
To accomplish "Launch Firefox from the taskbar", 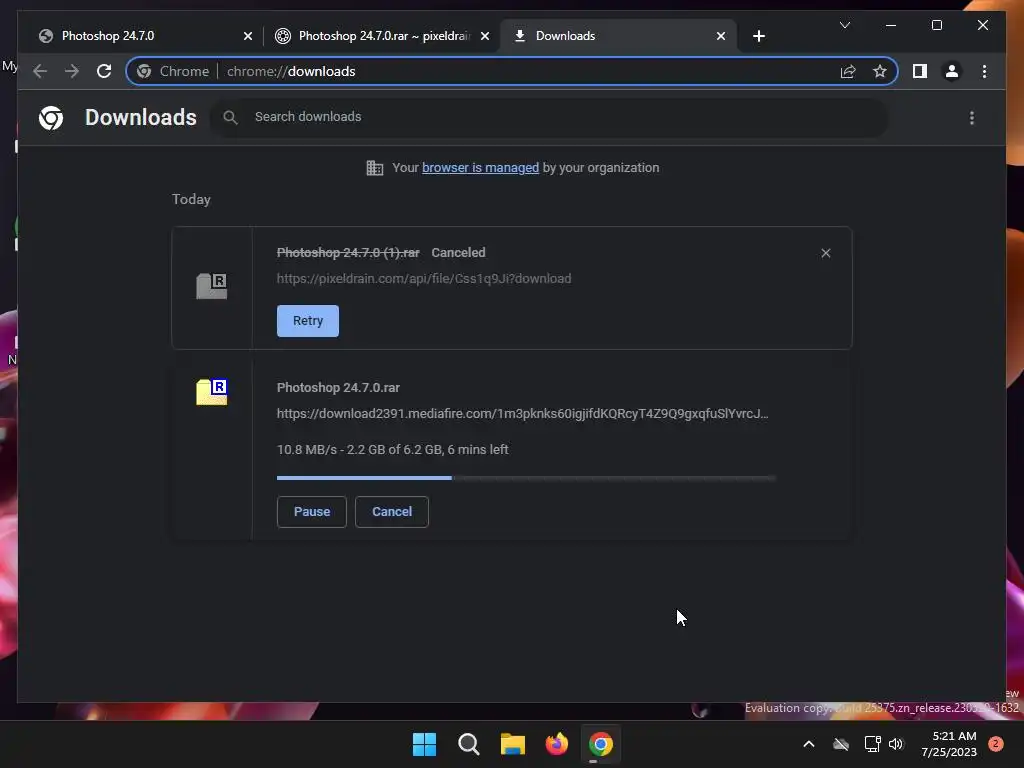I will tap(556, 744).
